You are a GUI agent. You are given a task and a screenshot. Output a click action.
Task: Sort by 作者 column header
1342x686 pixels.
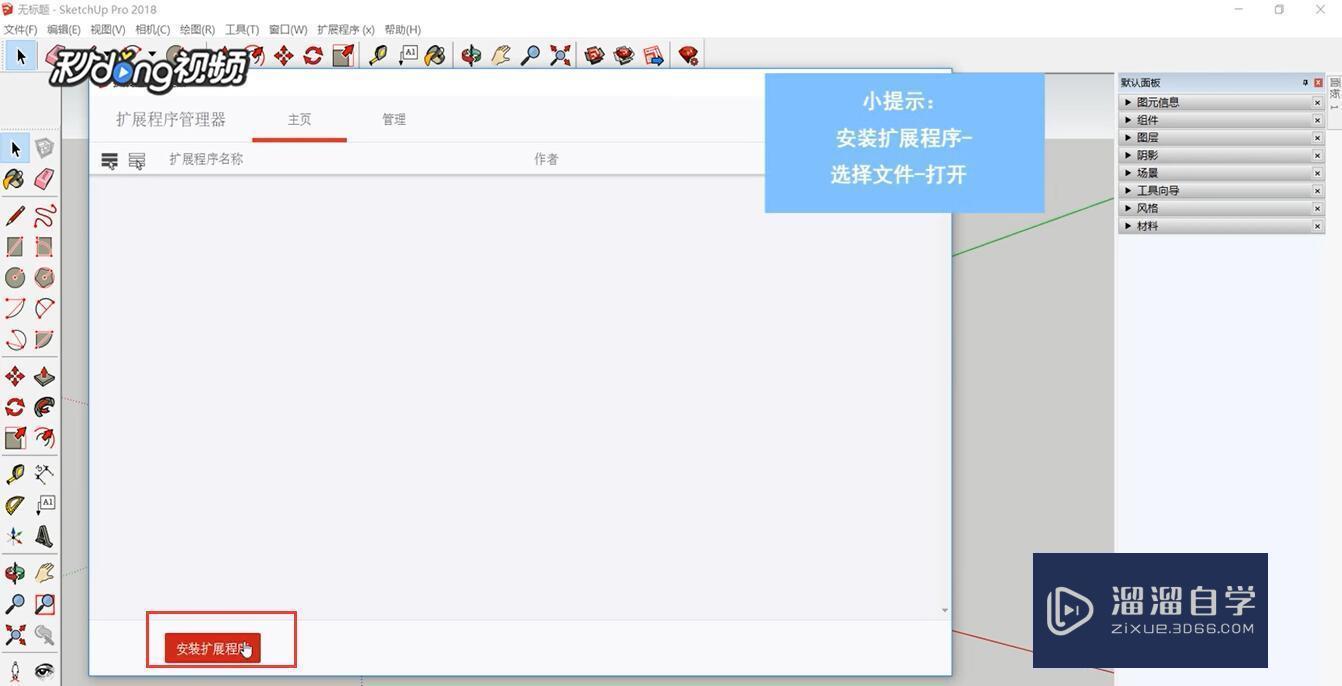(546, 159)
